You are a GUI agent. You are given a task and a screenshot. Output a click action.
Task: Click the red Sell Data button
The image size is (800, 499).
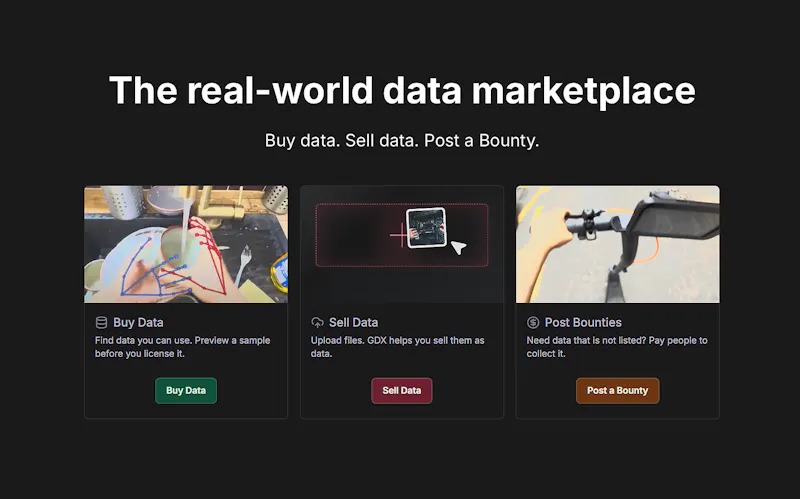tap(402, 390)
